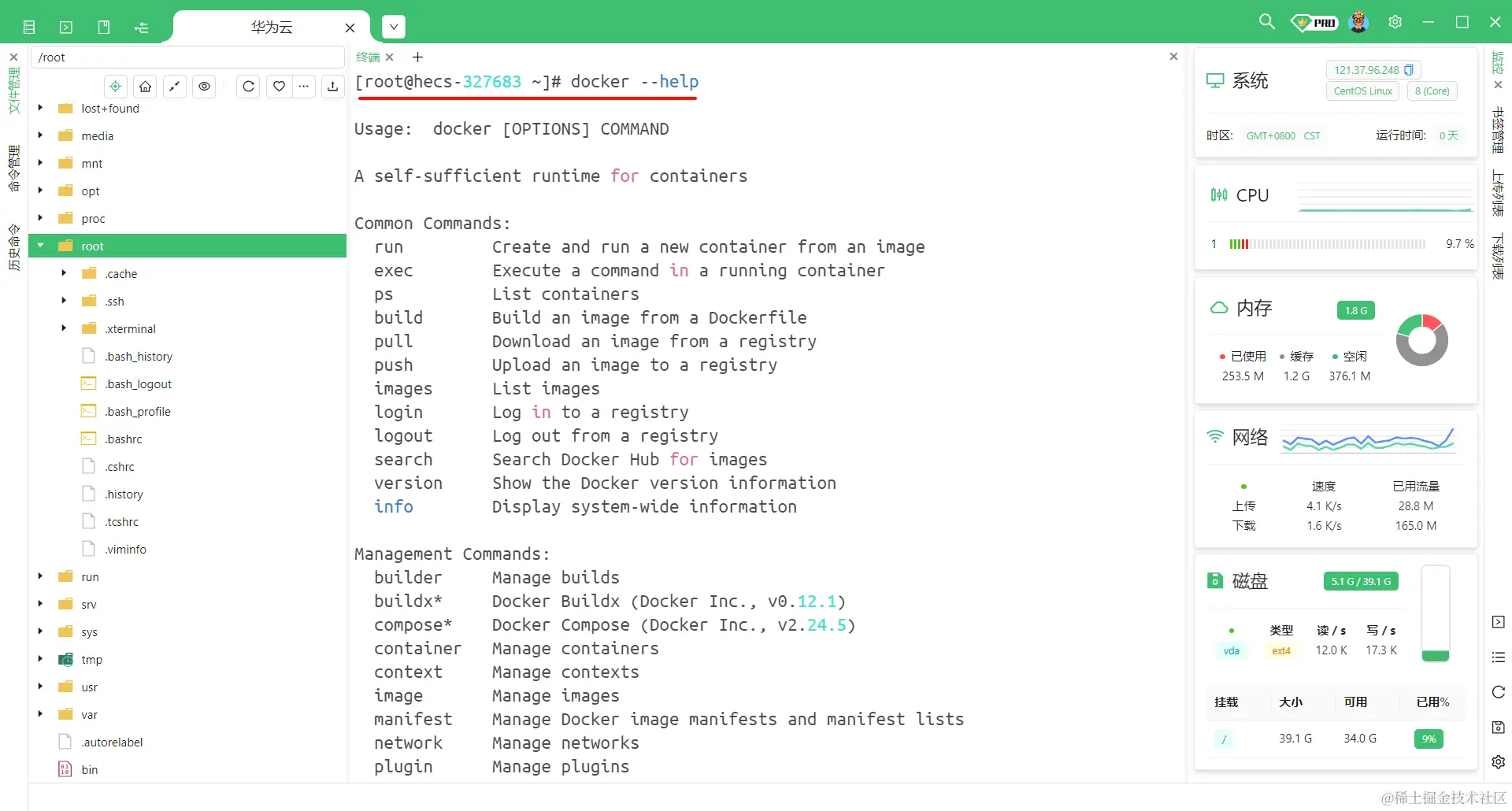Open the 下载列表 side tab
This screenshot has height=811, width=1512.
click(1499, 257)
